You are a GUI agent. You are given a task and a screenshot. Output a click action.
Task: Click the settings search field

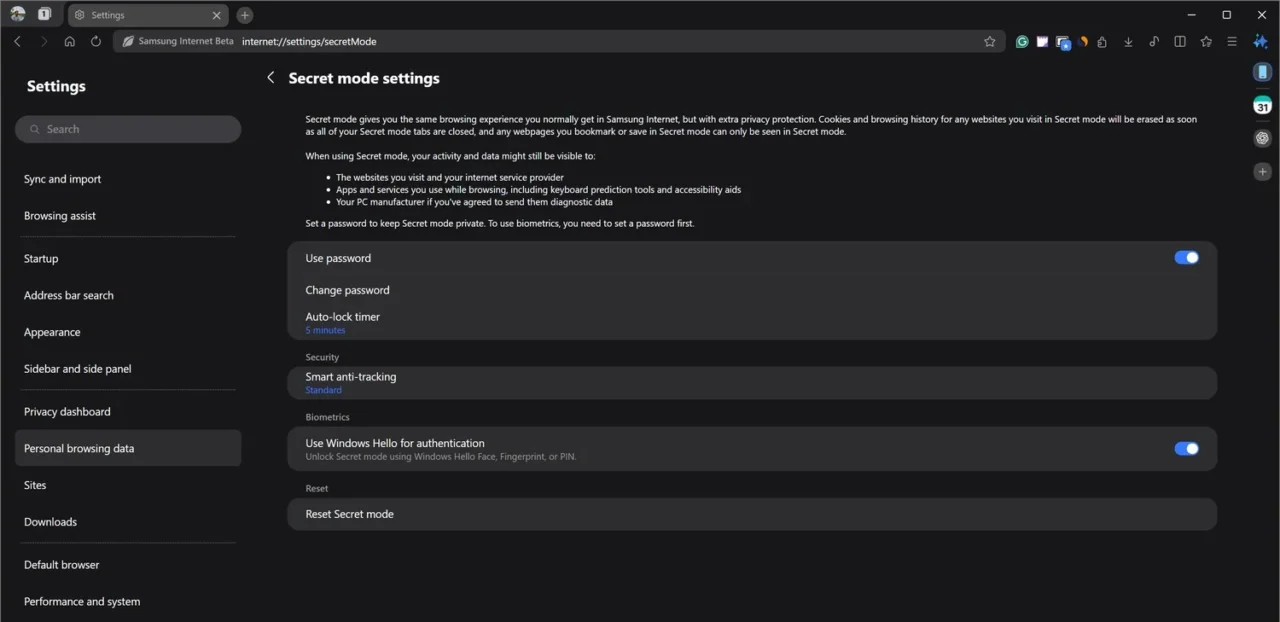[x=128, y=128]
